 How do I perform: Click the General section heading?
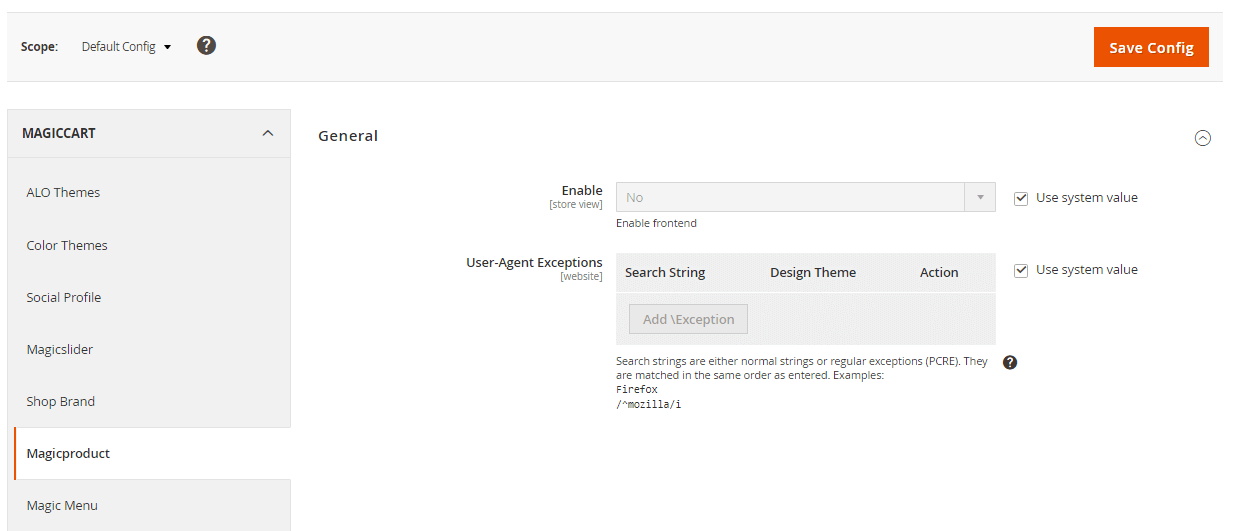coord(348,136)
